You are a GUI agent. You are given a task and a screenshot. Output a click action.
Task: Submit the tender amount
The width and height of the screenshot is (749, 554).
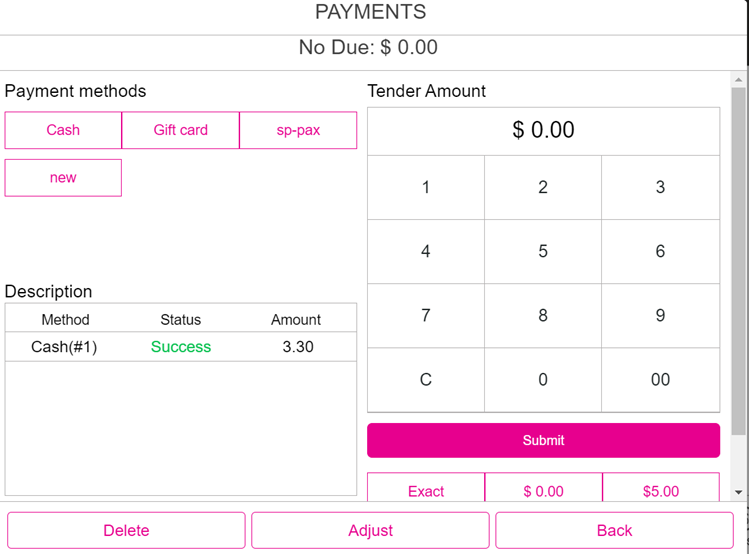[543, 440]
